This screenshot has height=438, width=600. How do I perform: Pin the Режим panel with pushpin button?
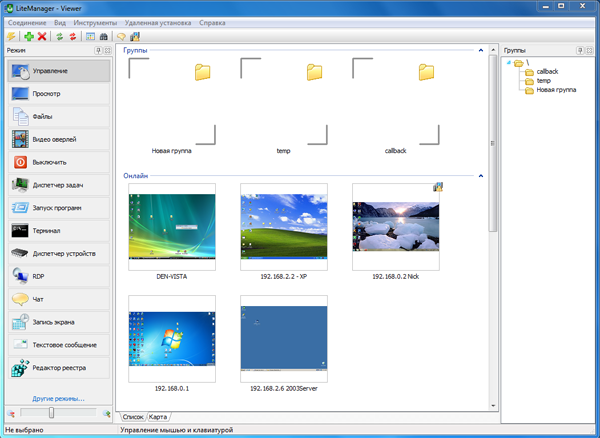tap(98, 50)
